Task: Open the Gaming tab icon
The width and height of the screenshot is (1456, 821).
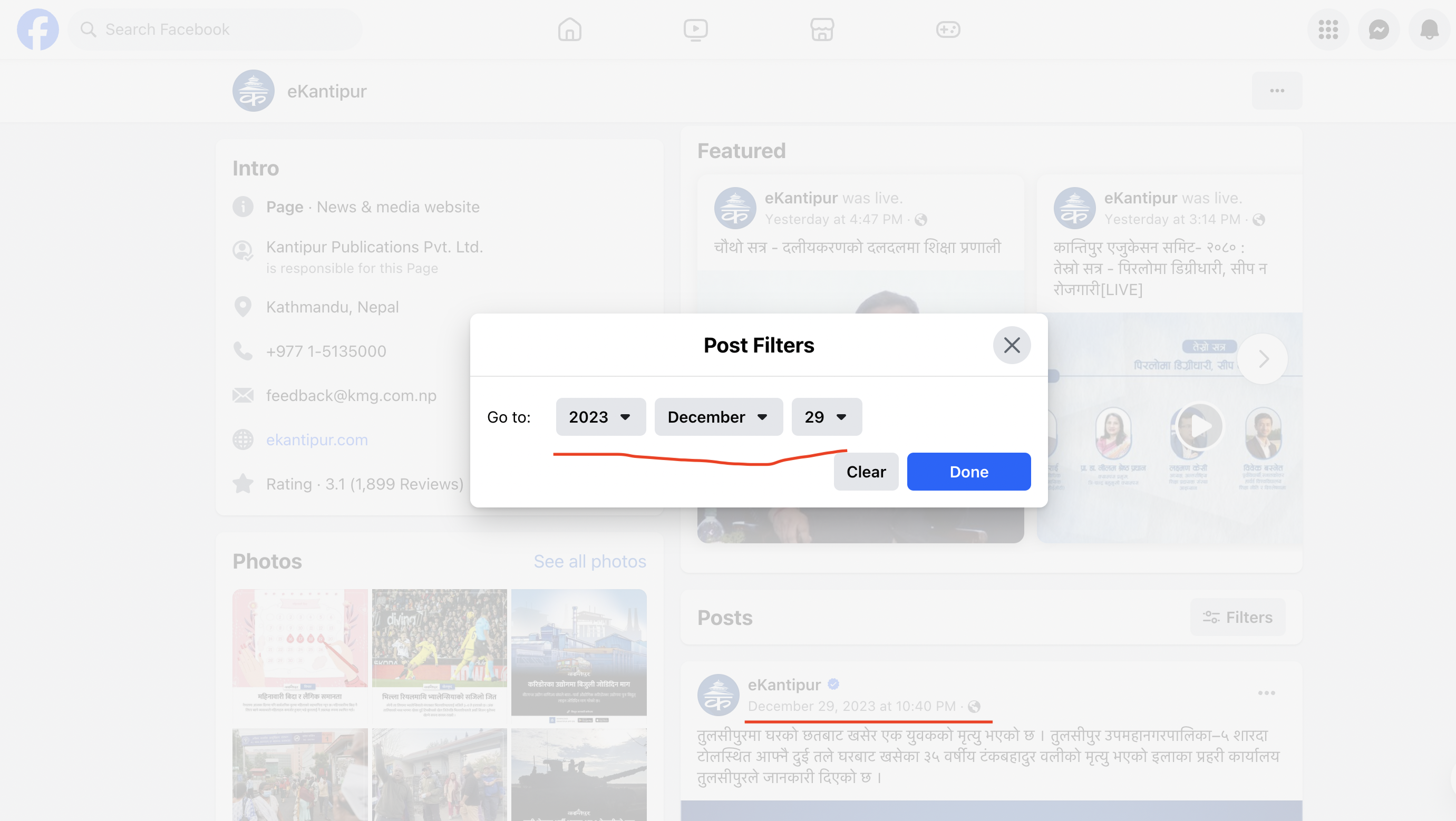Action: (948, 30)
